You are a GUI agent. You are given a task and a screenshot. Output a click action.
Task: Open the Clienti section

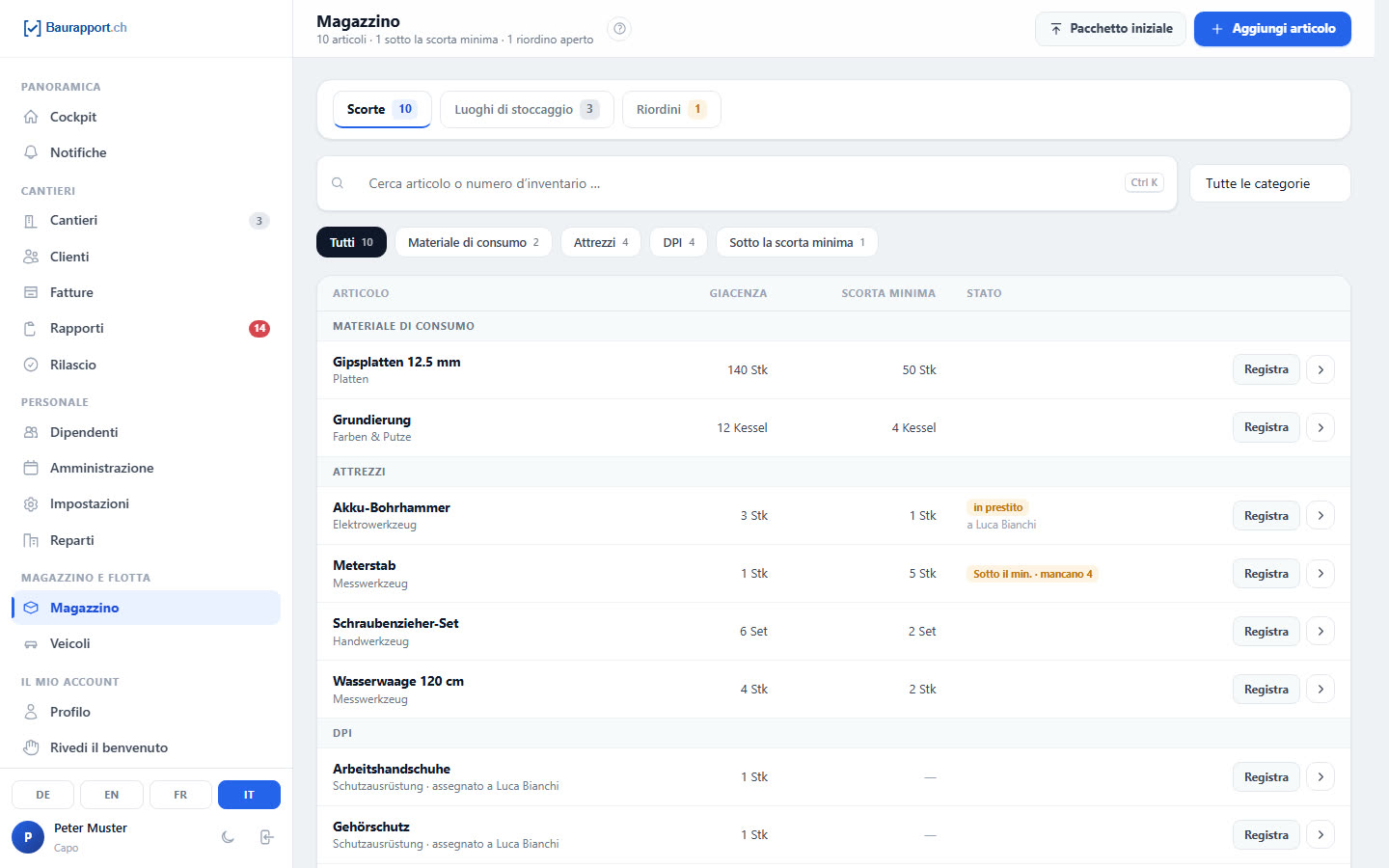pyautogui.click(x=146, y=257)
